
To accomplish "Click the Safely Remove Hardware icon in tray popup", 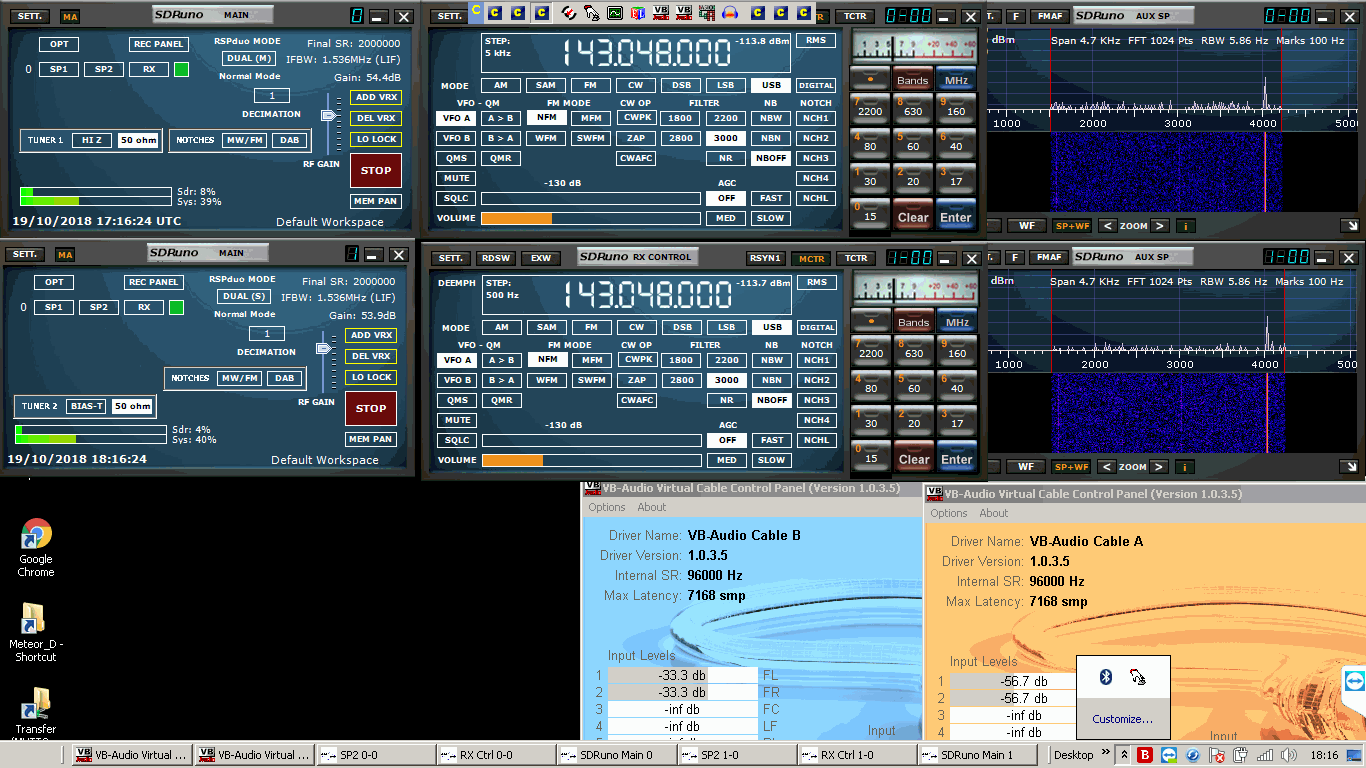I will pos(1138,677).
